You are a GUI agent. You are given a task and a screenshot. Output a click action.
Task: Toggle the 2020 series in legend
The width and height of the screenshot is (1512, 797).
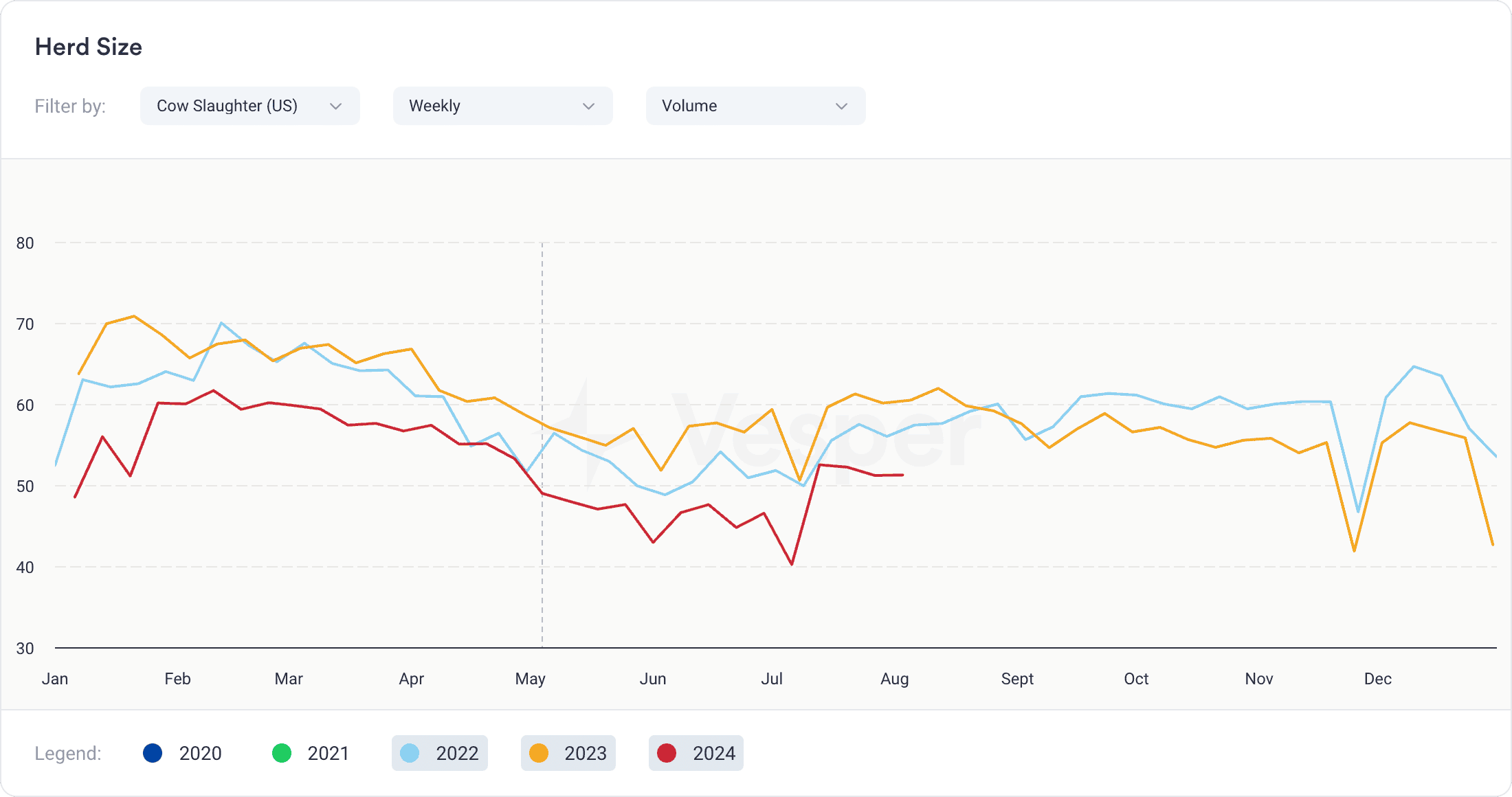[182, 753]
